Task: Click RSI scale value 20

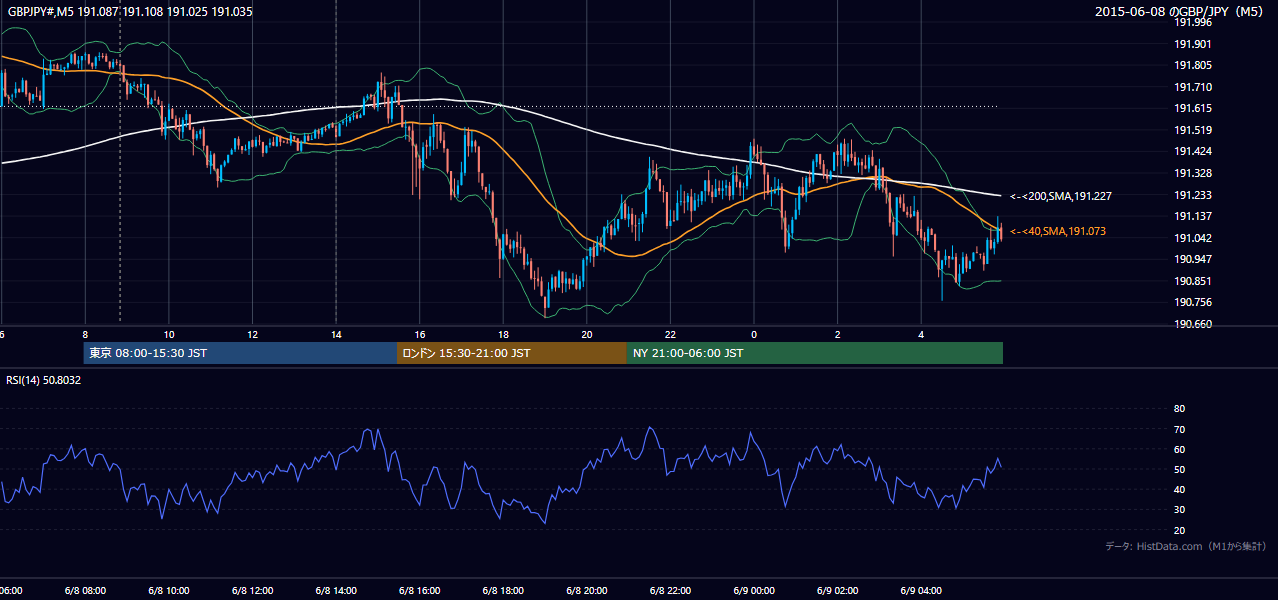Action: click(x=1179, y=530)
